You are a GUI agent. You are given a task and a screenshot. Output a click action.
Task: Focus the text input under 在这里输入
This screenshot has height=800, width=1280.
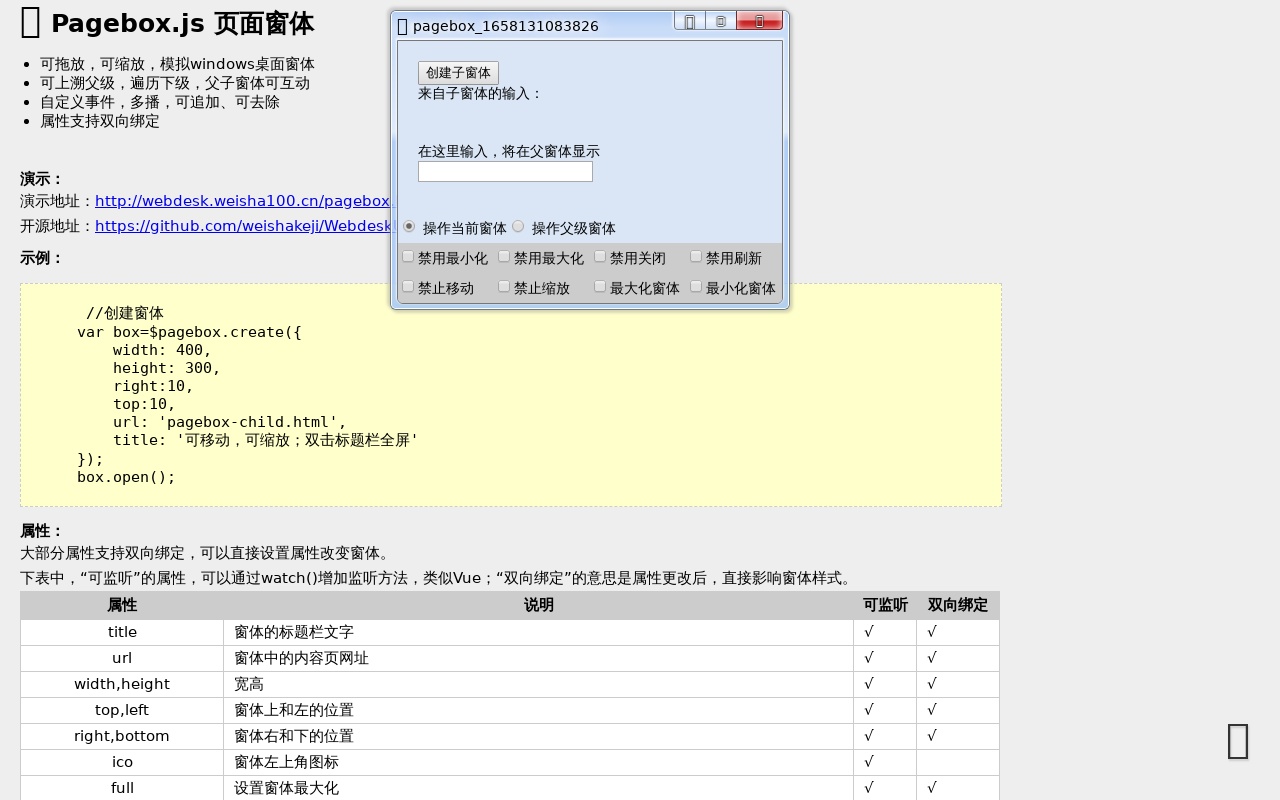point(505,172)
